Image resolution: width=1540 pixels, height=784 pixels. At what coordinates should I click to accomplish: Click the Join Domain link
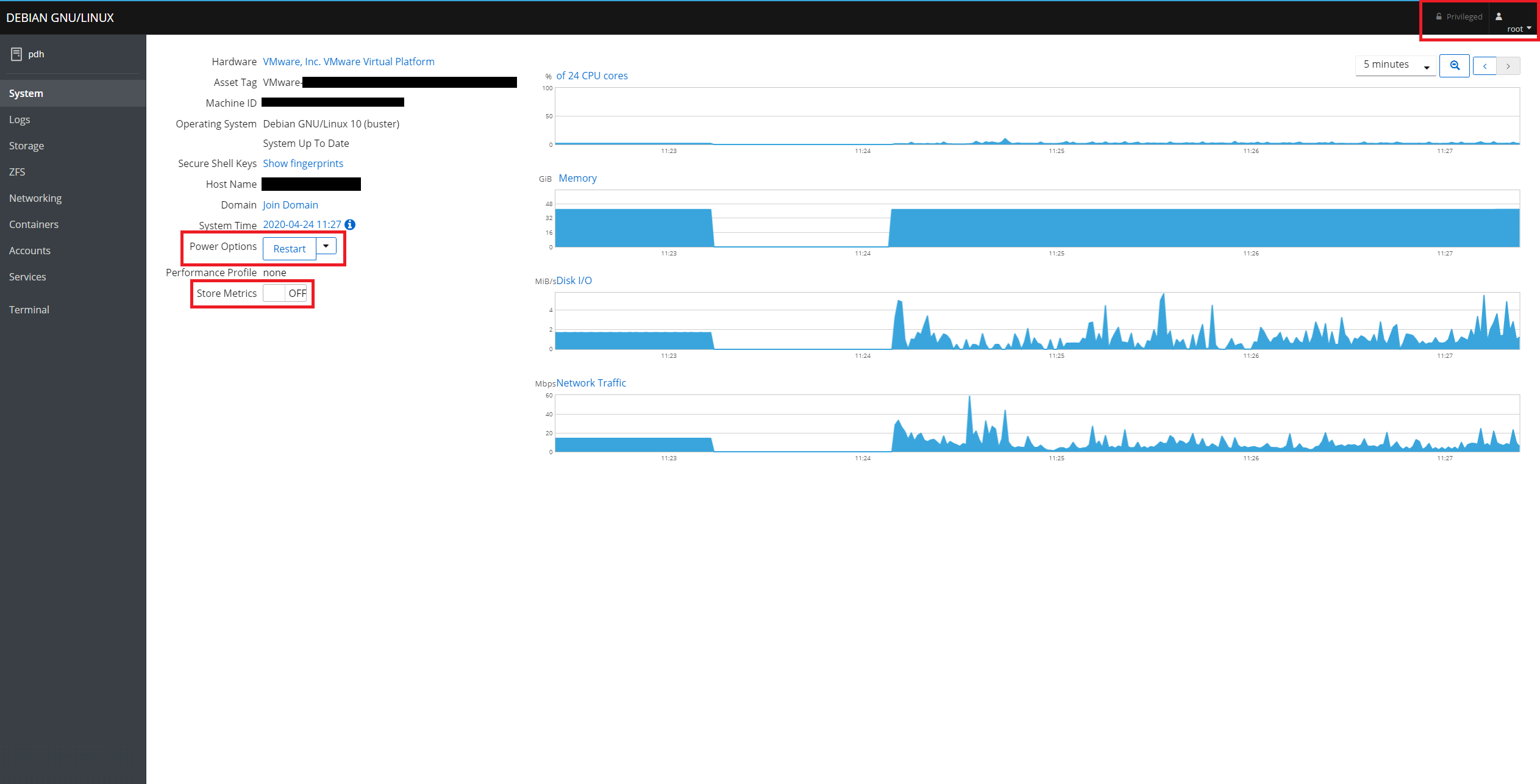click(x=290, y=205)
